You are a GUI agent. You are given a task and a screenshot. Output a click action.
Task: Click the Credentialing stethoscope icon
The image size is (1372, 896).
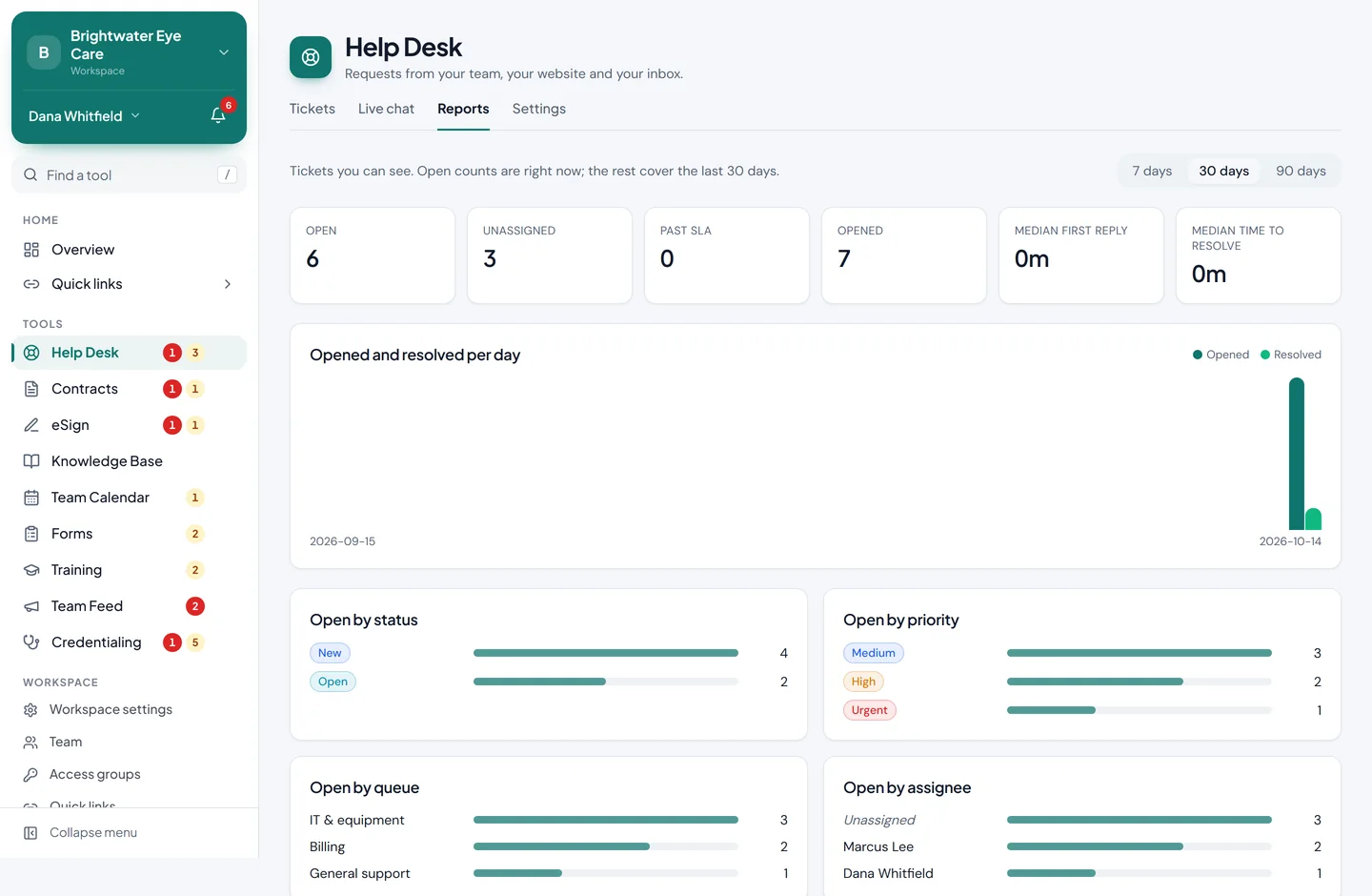(x=31, y=642)
